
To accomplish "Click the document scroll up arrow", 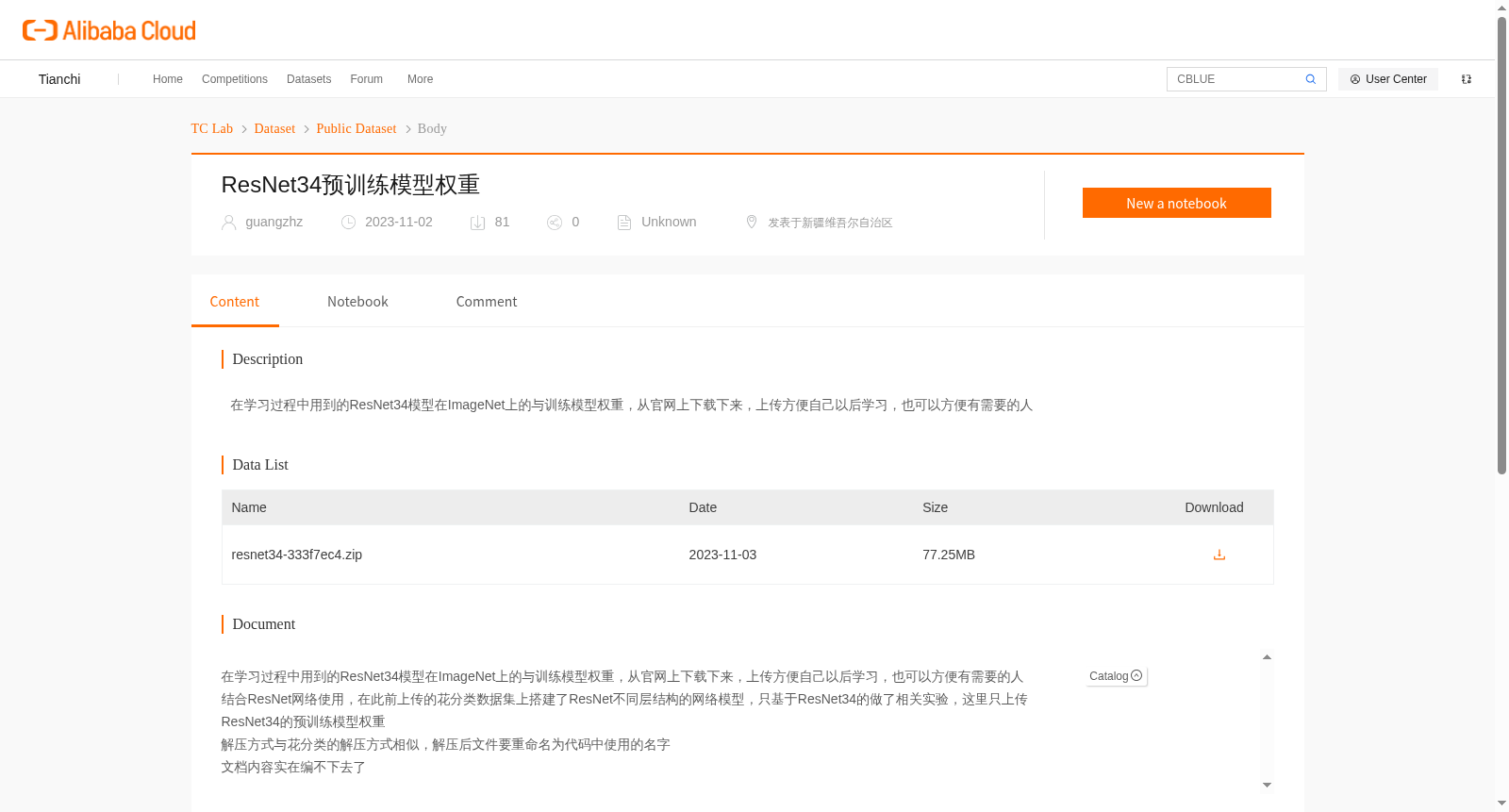I will tap(1267, 657).
